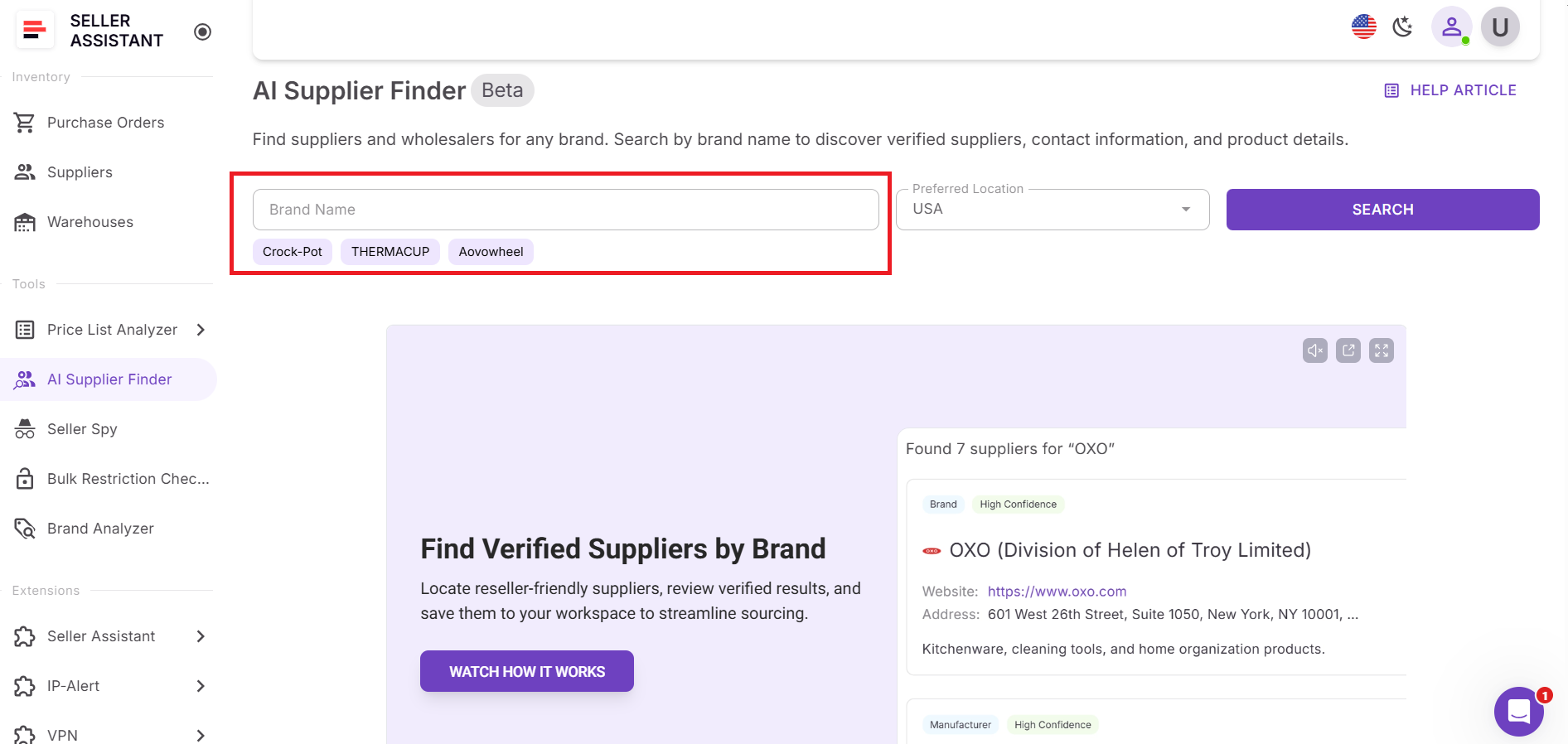The width and height of the screenshot is (1568, 744).
Task: Open the Preferred Location dropdown
Action: click(x=1187, y=210)
